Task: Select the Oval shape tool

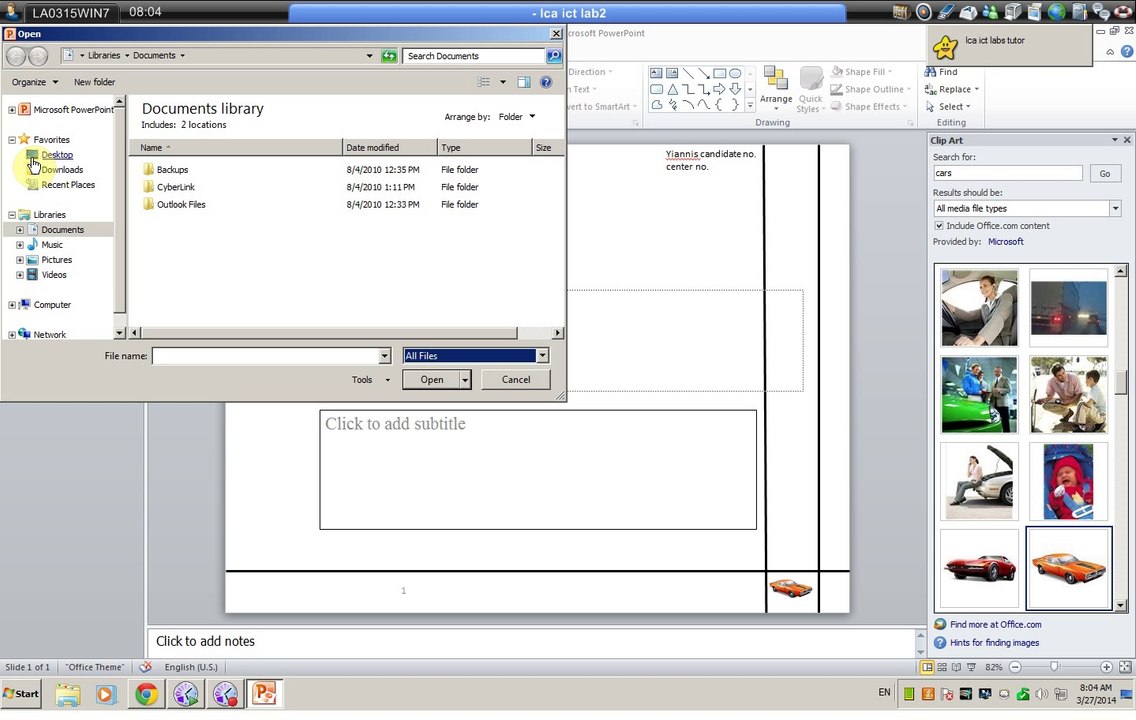Action: click(x=735, y=73)
